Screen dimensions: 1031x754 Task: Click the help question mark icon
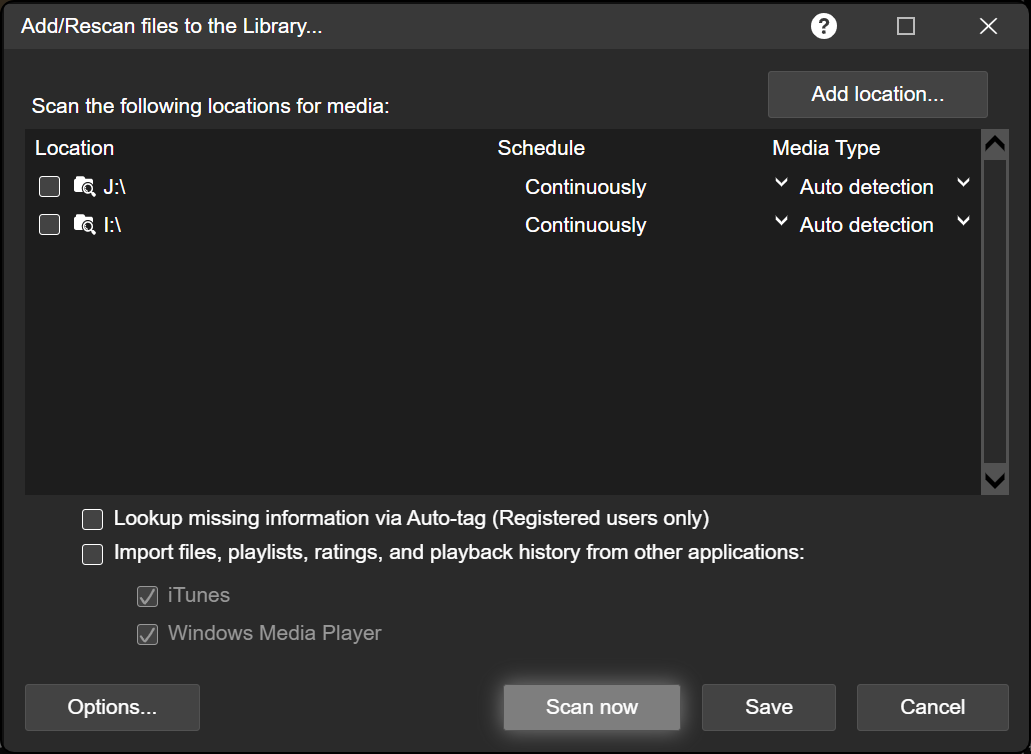point(823,26)
